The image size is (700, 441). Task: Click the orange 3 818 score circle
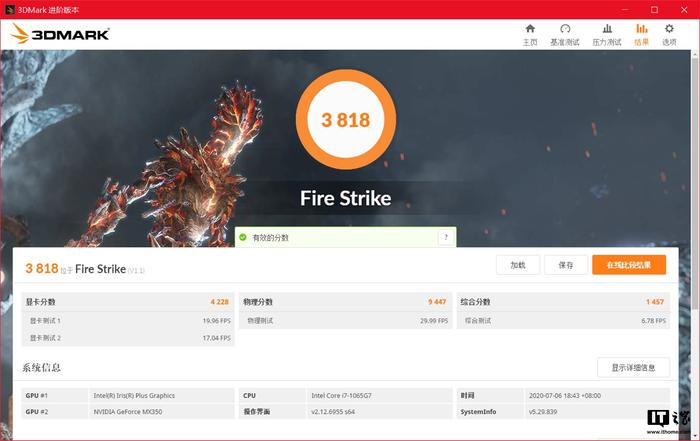346,120
